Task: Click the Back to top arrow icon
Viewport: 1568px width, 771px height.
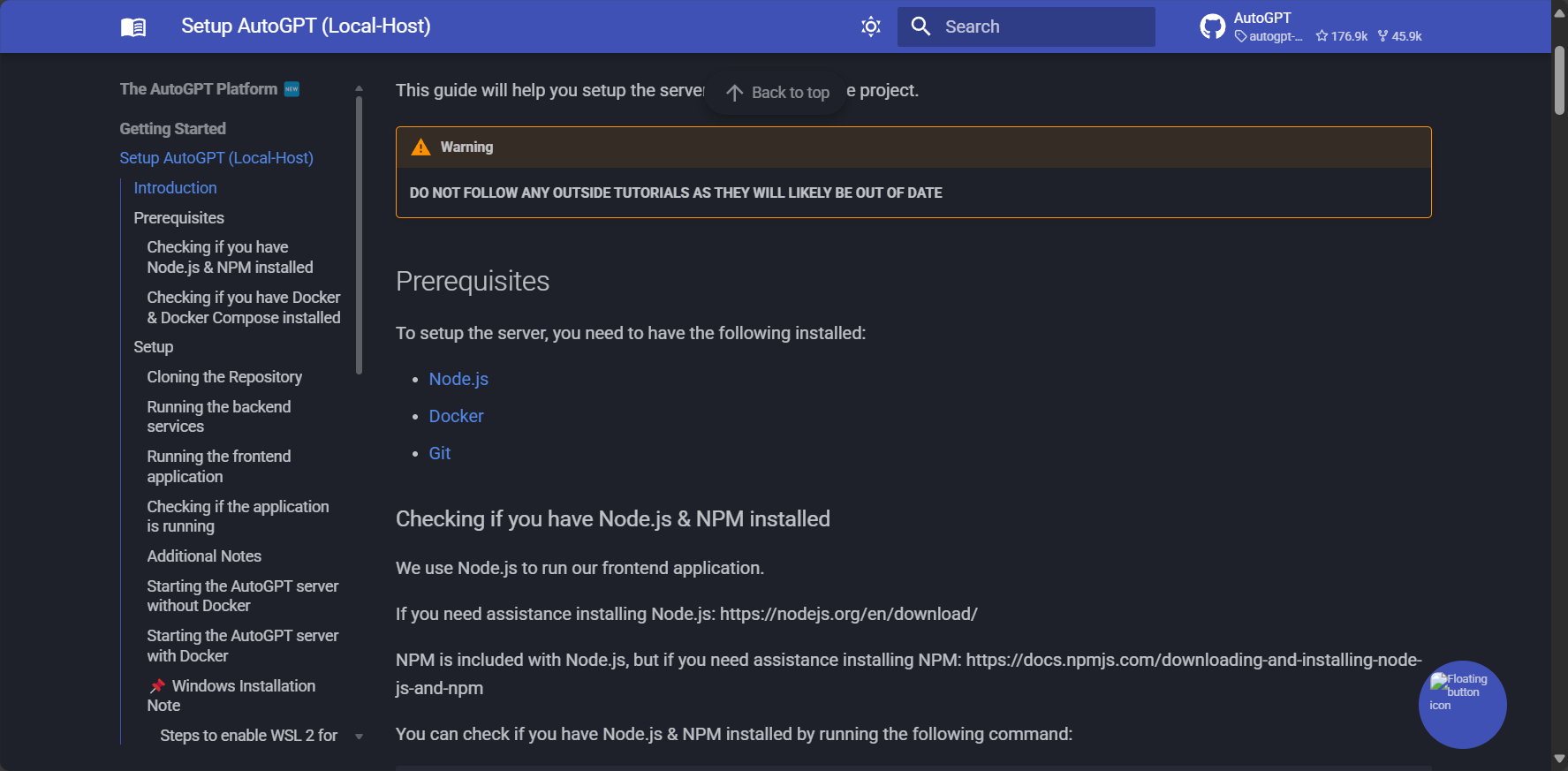Action: [734, 93]
